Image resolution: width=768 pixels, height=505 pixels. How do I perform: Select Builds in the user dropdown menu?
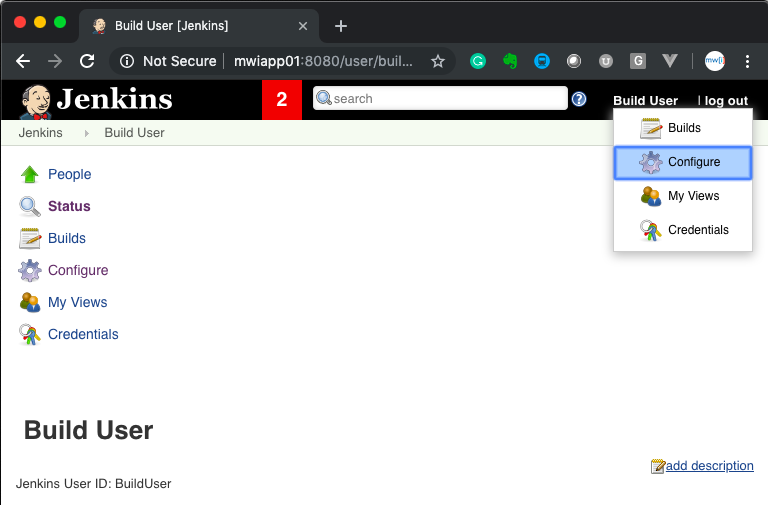pyautogui.click(x=683, y=128)
